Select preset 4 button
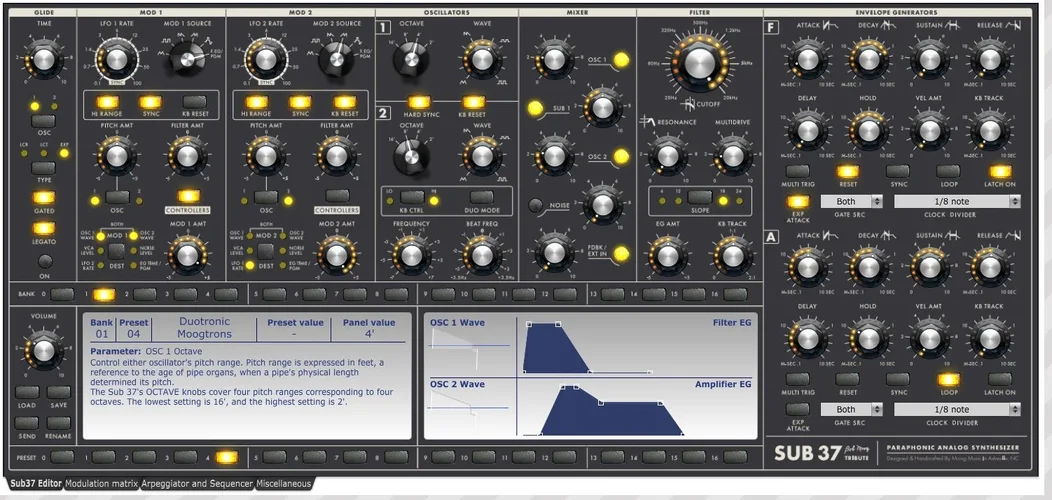This screenshot has width=1052, height=500. pos(226,457)
